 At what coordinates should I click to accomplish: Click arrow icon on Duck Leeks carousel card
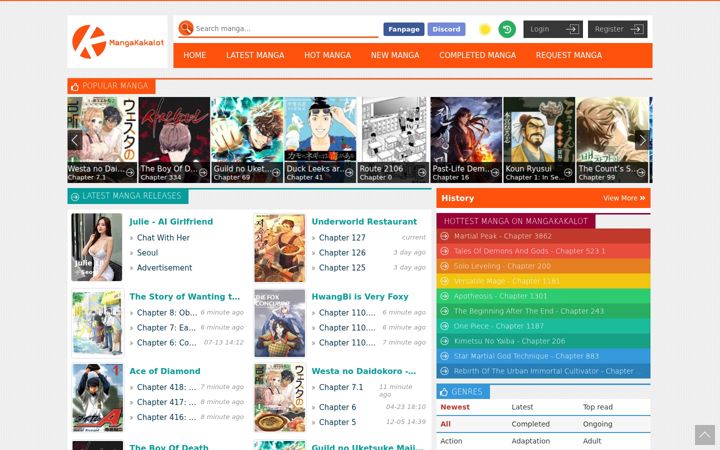pos(349,173)
